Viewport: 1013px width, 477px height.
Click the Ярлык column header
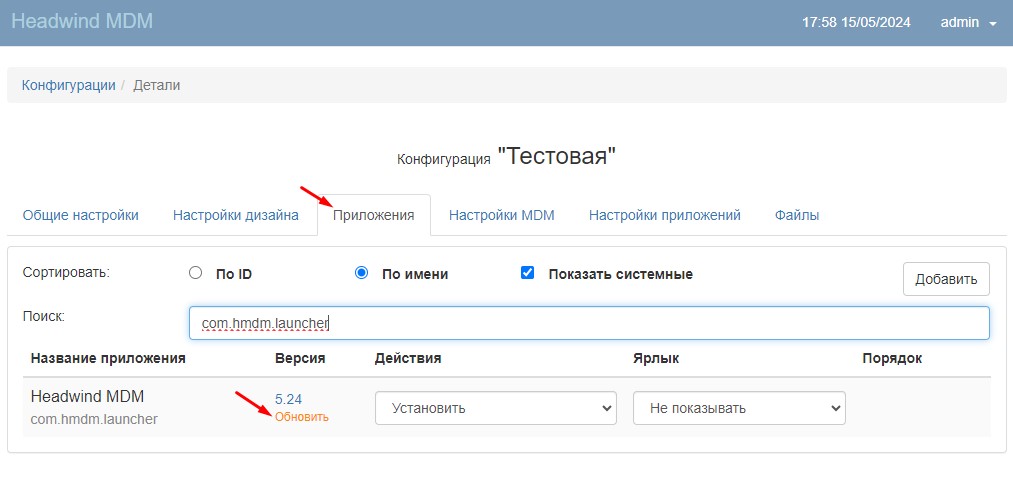(656, 358)
